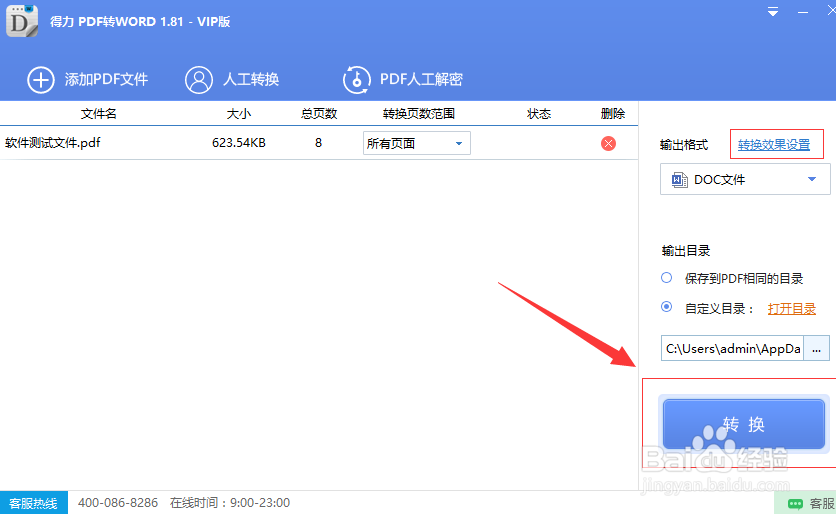The height and width of the screenshot is (514, 836).
Task: Open 添加PDF文件 label
Action: [x=106, y=79]
